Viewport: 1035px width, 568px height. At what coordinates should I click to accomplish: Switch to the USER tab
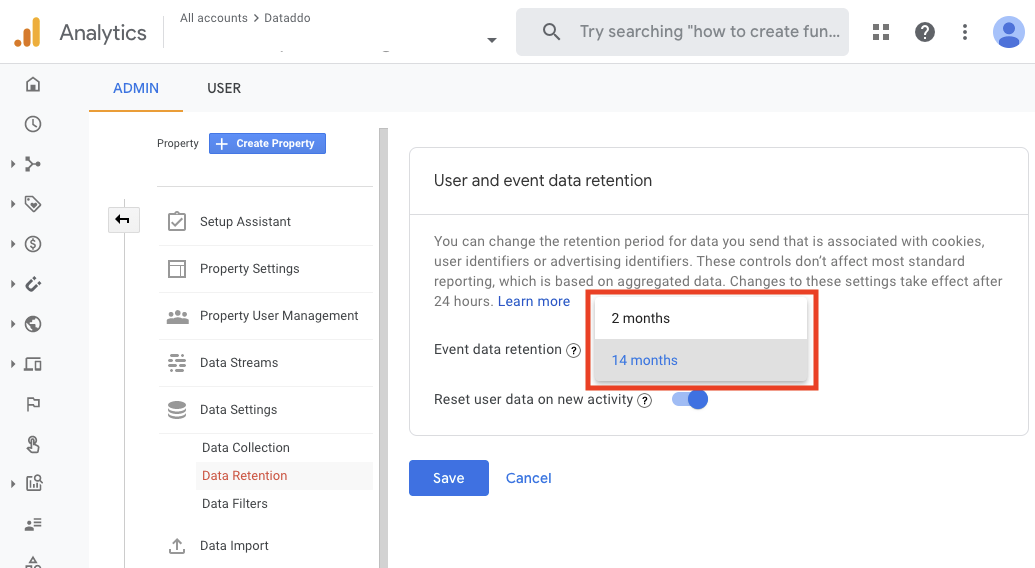pos(224,88)
